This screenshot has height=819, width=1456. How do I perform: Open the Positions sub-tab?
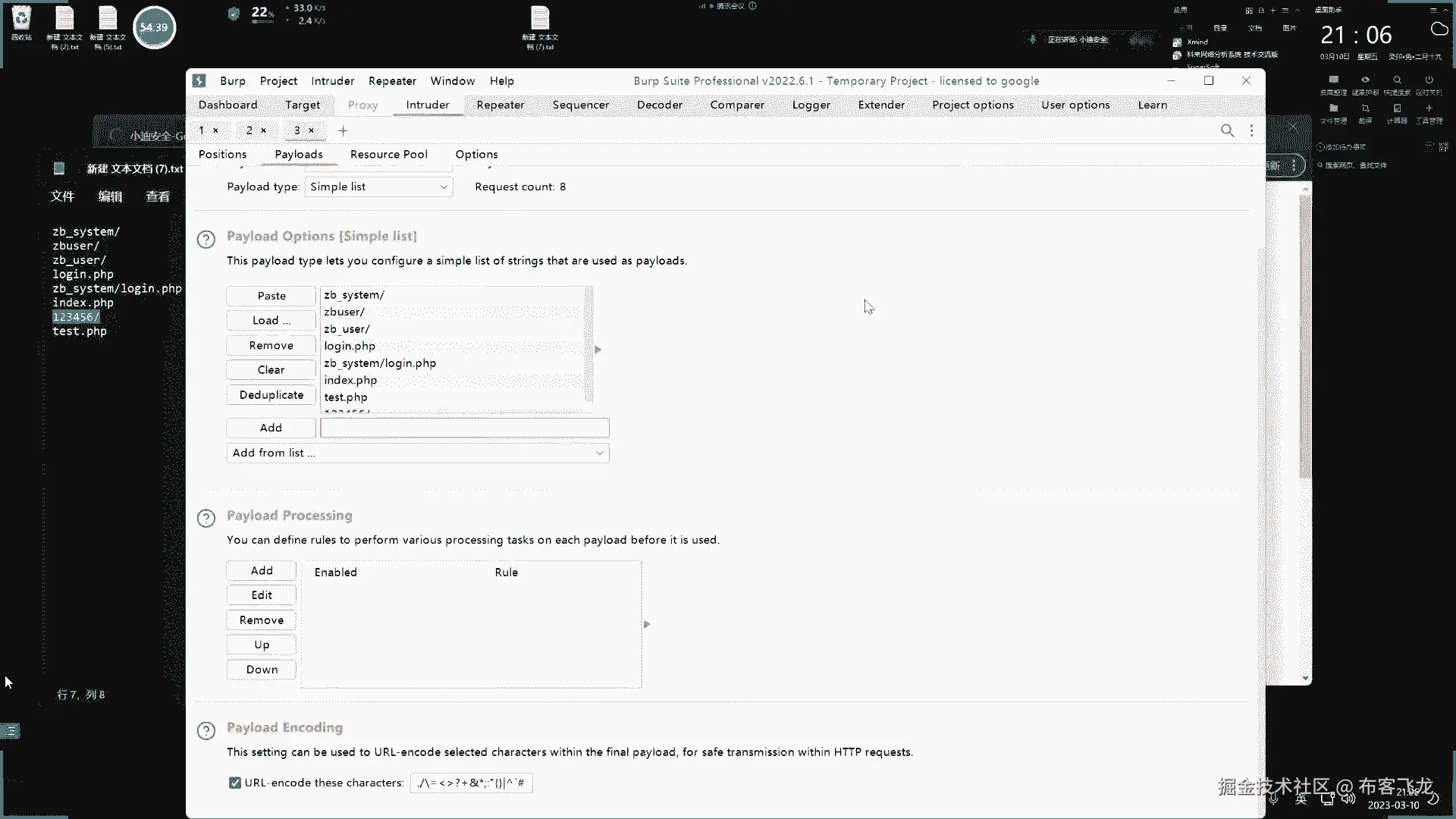click(222, 154)
